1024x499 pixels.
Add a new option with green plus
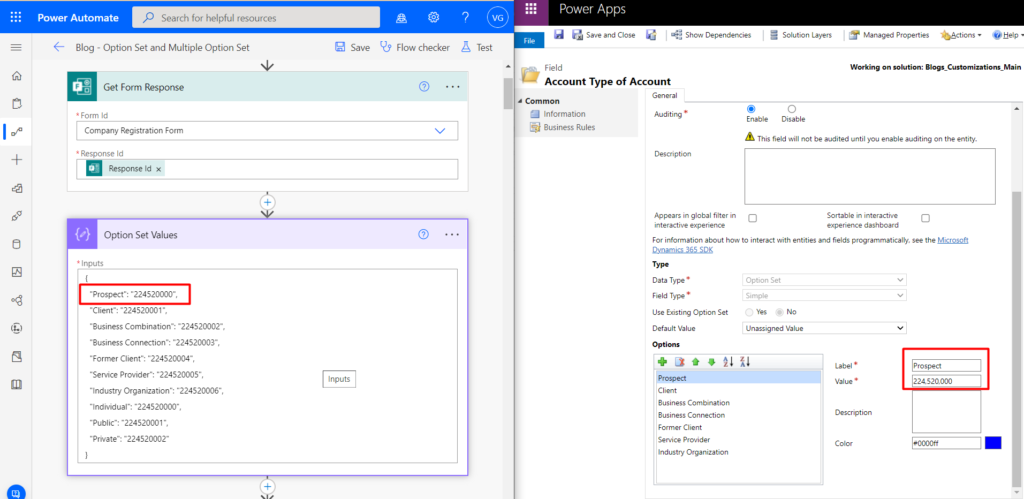tap(663, 362)
